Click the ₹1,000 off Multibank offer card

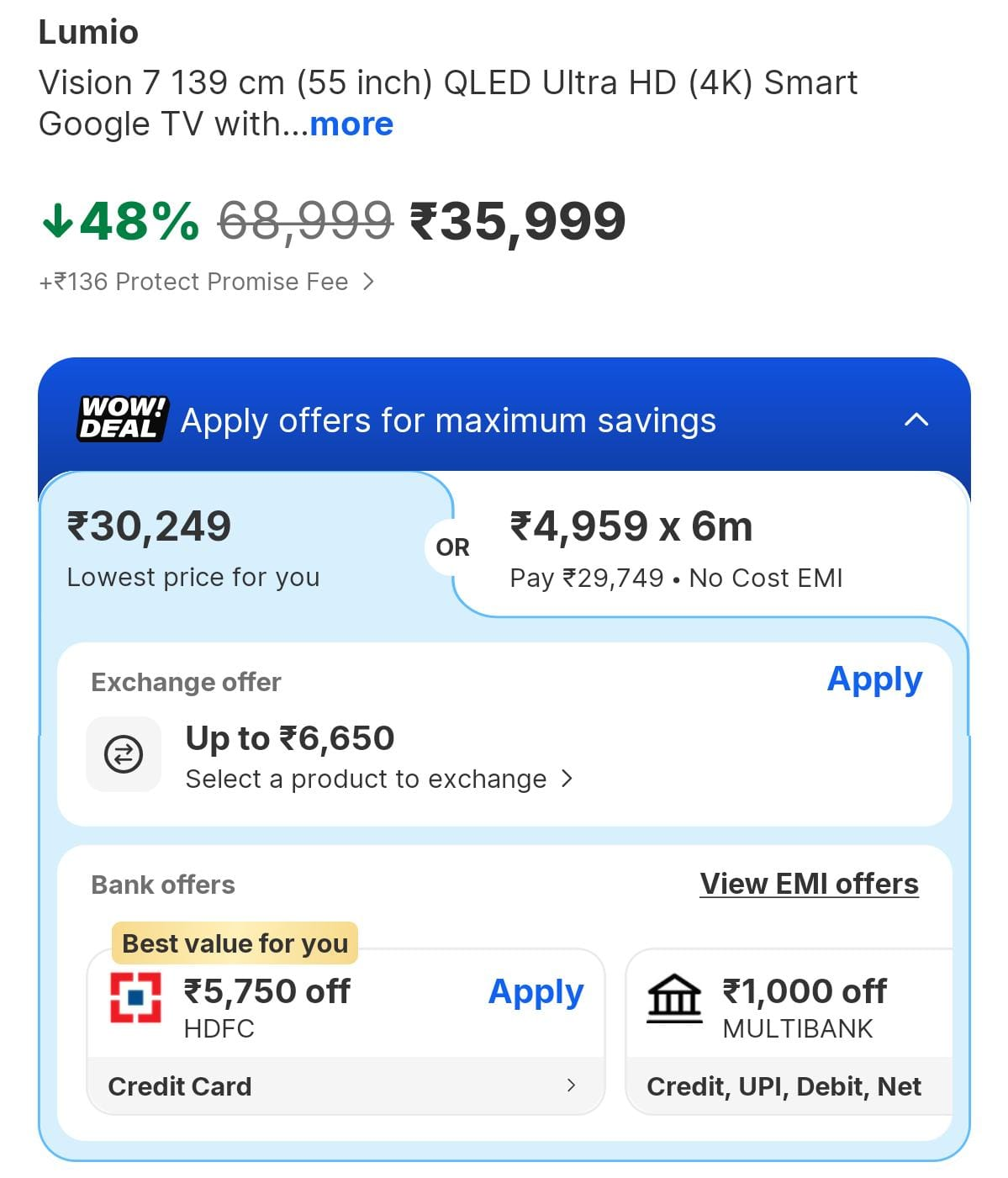[x=803, y=1006]
